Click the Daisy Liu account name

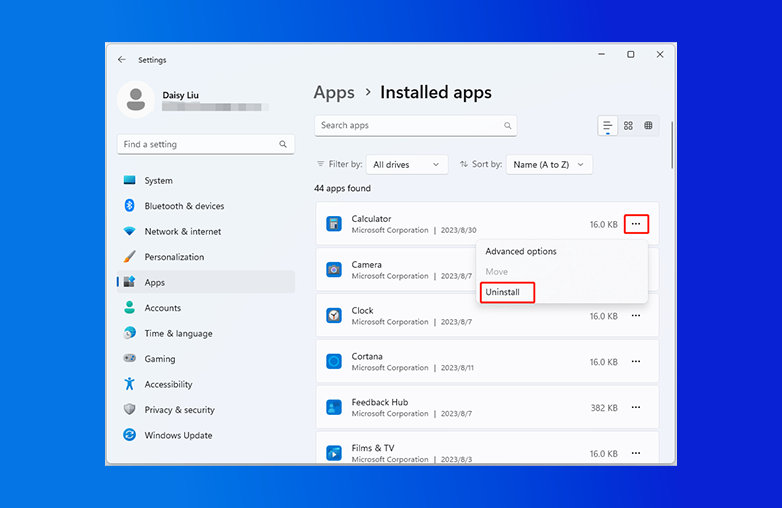tap(181, 95)
